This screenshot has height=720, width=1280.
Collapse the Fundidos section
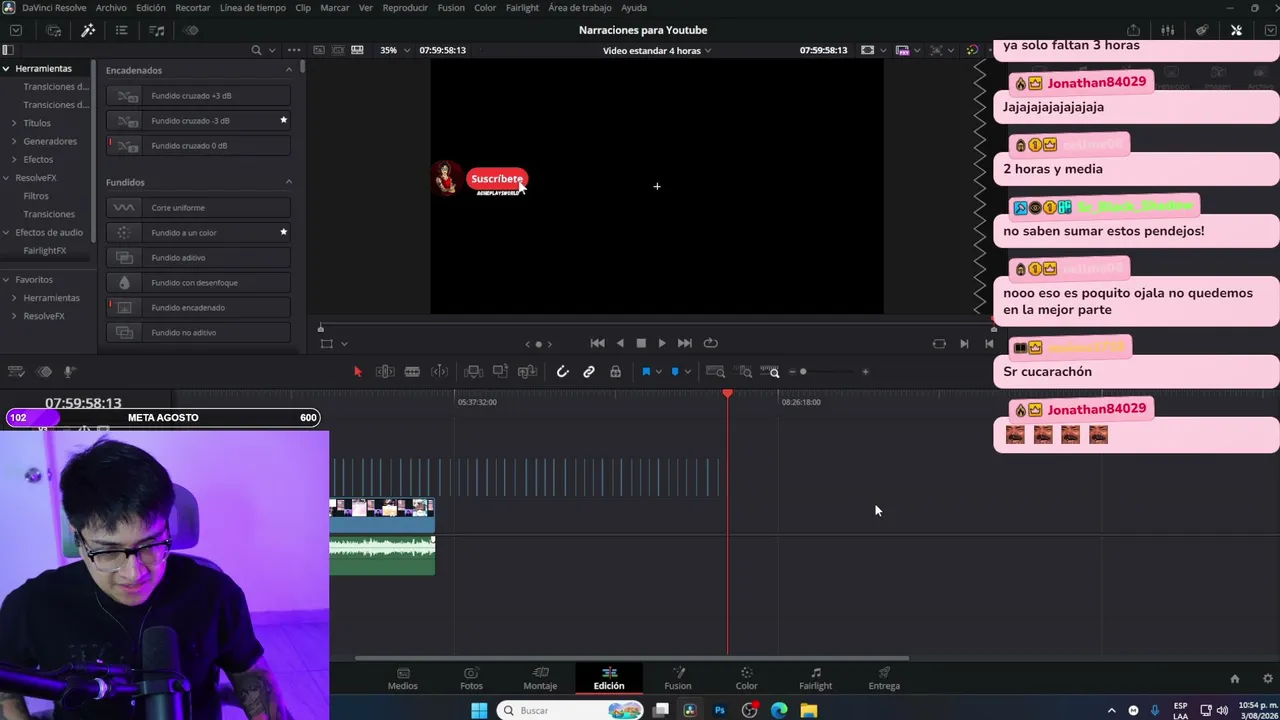point(289,182)
